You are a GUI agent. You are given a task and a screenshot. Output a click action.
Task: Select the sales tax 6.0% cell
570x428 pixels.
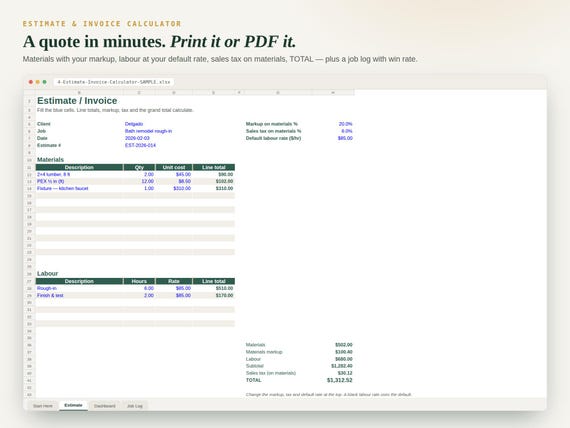click(347, 131)
